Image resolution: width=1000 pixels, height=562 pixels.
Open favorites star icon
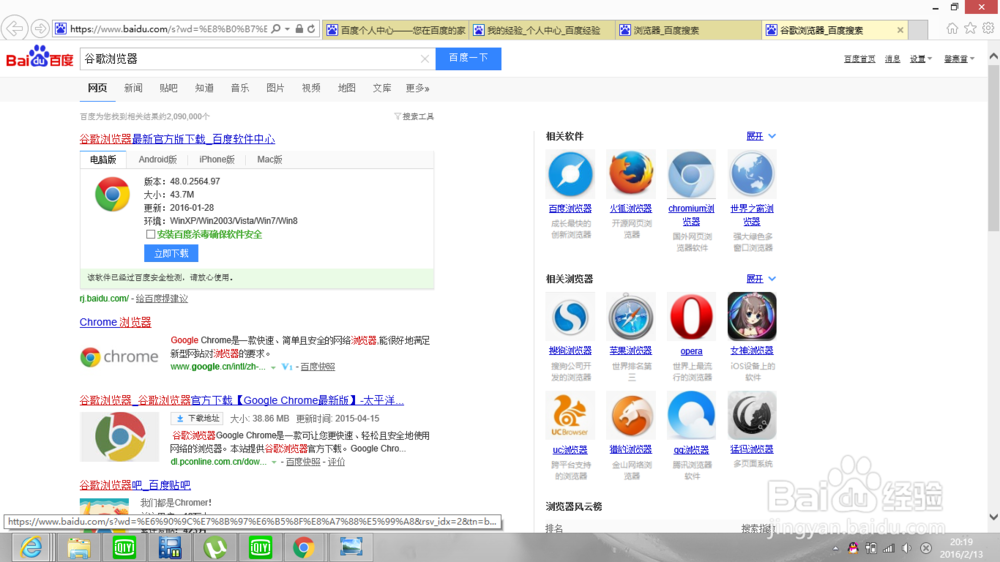(x=970, y=28)
